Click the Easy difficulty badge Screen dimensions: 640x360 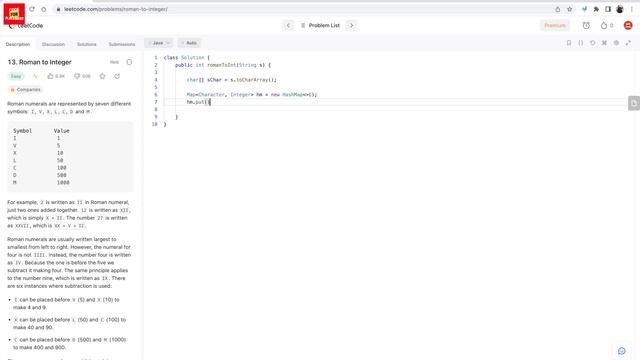16,76
